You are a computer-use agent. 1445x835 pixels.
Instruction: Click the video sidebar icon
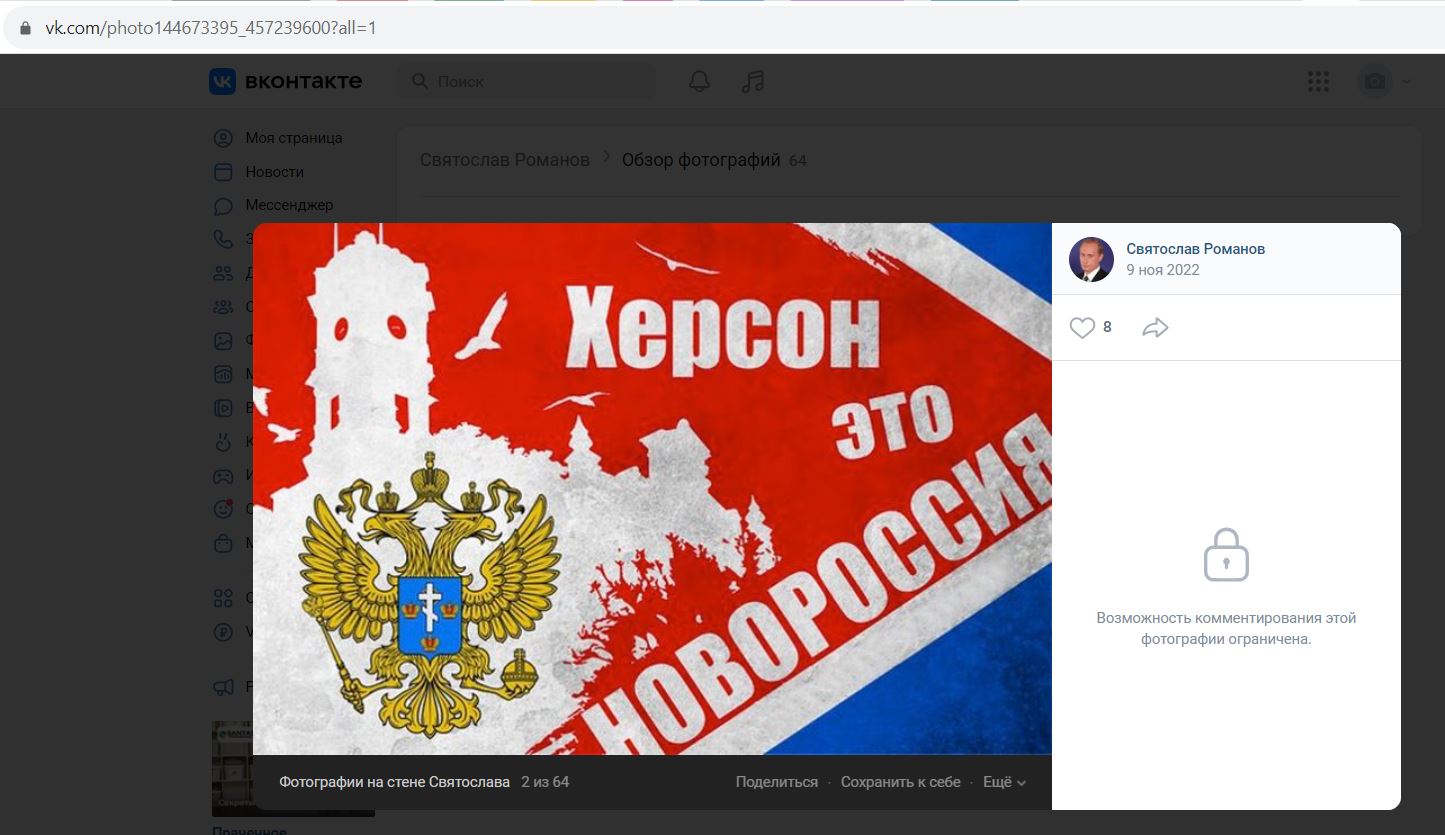click(x=224, y=408)
